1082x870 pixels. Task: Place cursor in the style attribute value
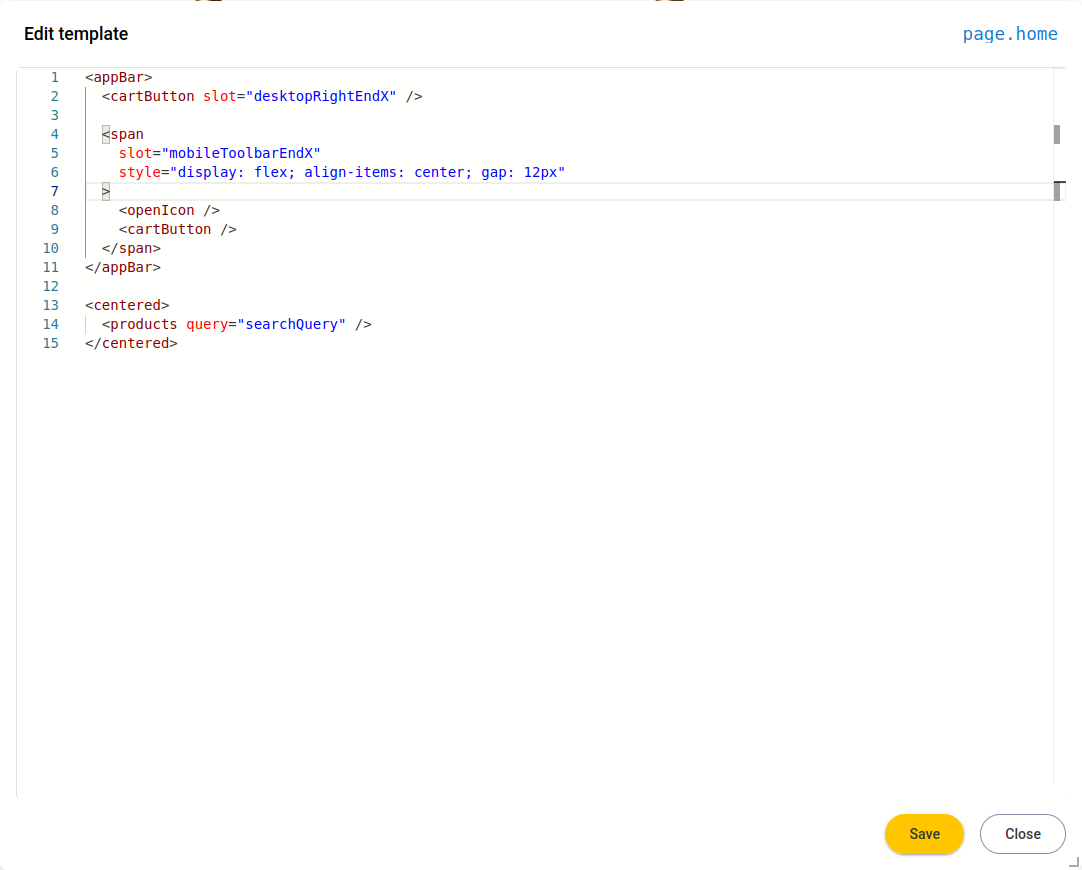367,172
